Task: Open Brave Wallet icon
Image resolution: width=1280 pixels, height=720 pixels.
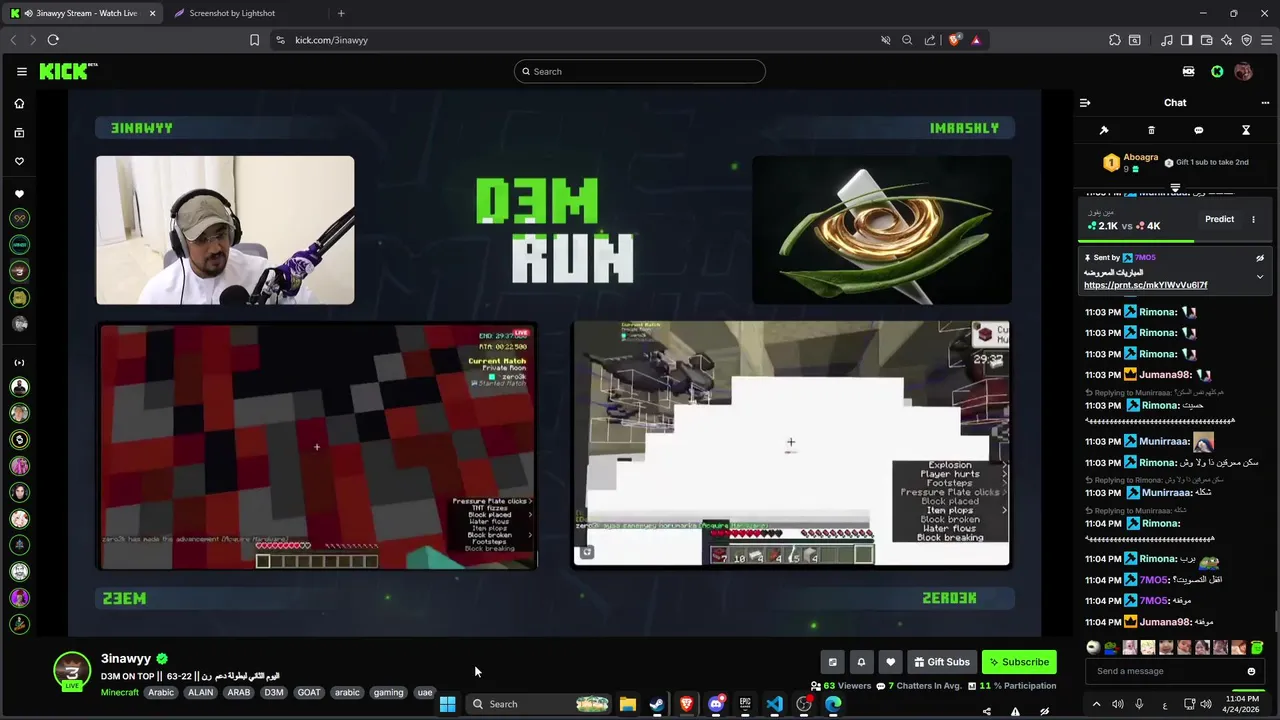Action: pos(1206,40)
